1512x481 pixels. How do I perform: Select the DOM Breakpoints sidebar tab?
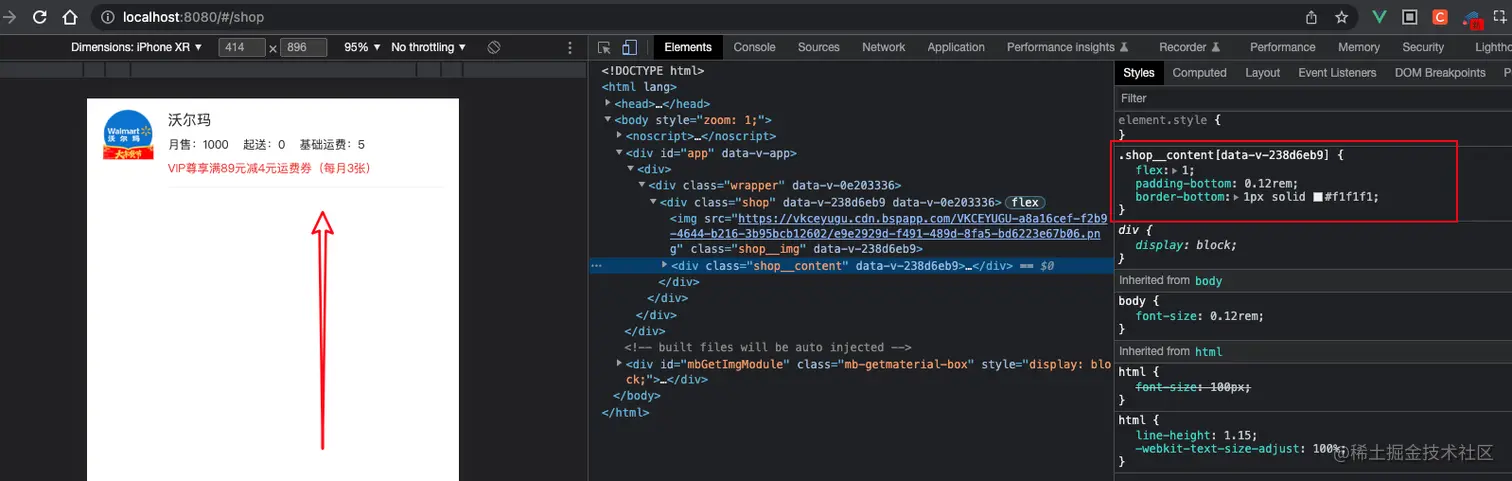pyautogui.click(x=1440, y=73)
